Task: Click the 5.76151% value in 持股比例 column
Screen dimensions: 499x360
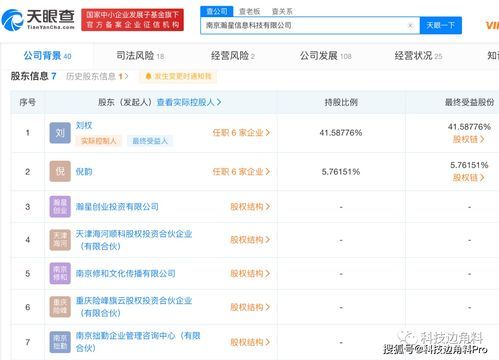Action: pos(341,172)
